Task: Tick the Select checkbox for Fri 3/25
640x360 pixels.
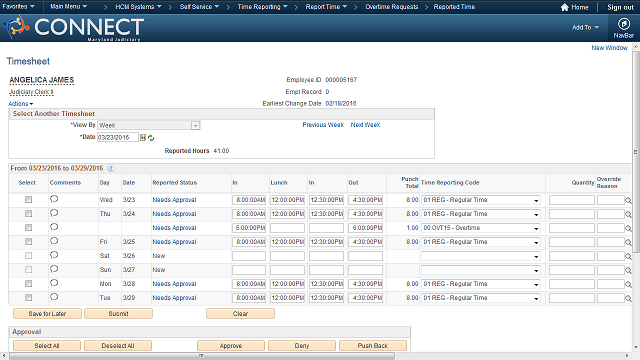Action: coord(28,242)
